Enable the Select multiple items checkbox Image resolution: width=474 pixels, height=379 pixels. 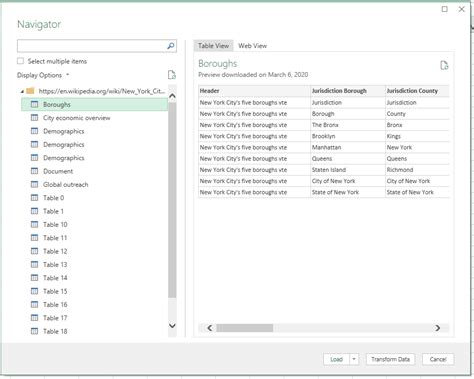[x=21, y=61]
